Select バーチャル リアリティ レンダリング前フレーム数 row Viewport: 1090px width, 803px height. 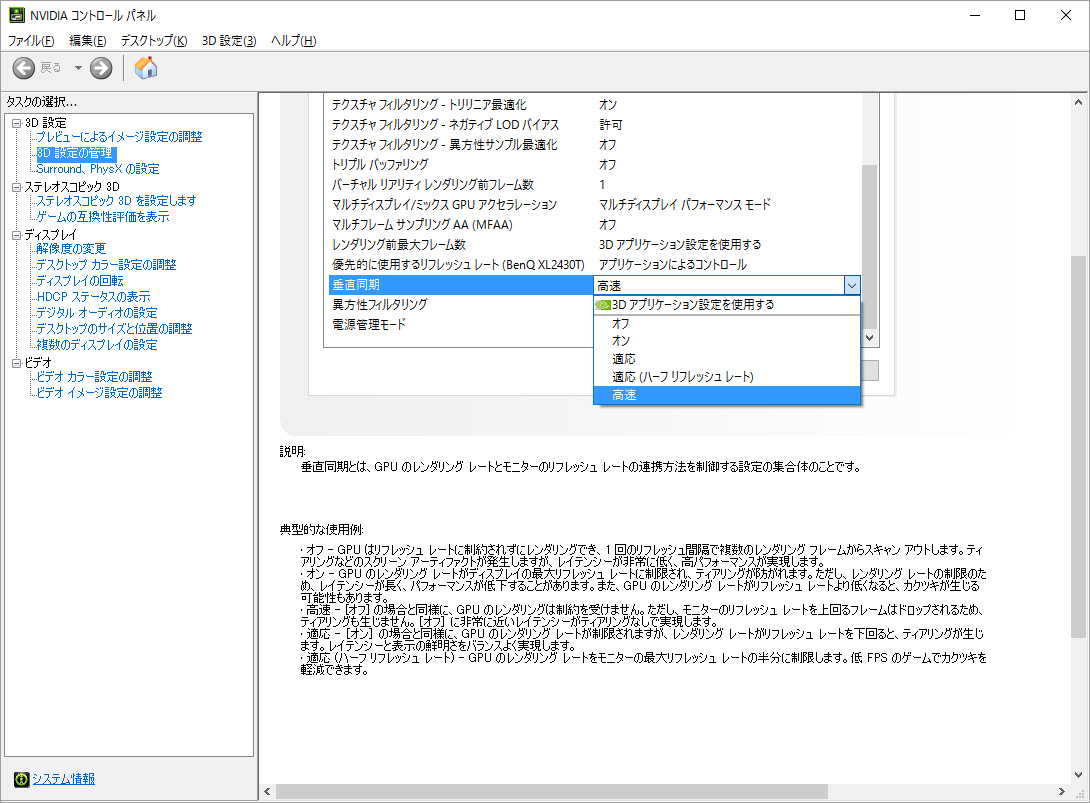click(x=594, y=185)
